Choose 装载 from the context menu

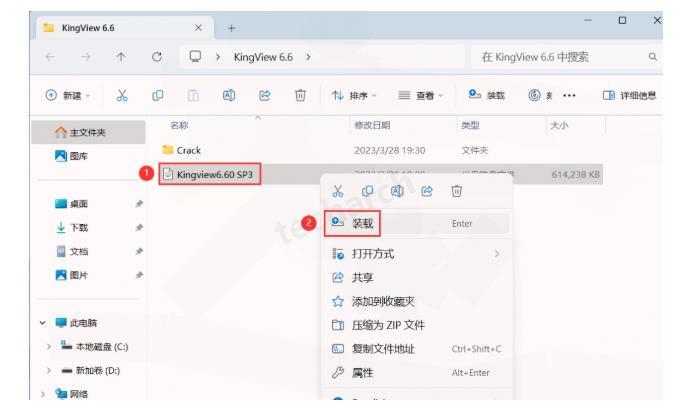coord(417,224)
